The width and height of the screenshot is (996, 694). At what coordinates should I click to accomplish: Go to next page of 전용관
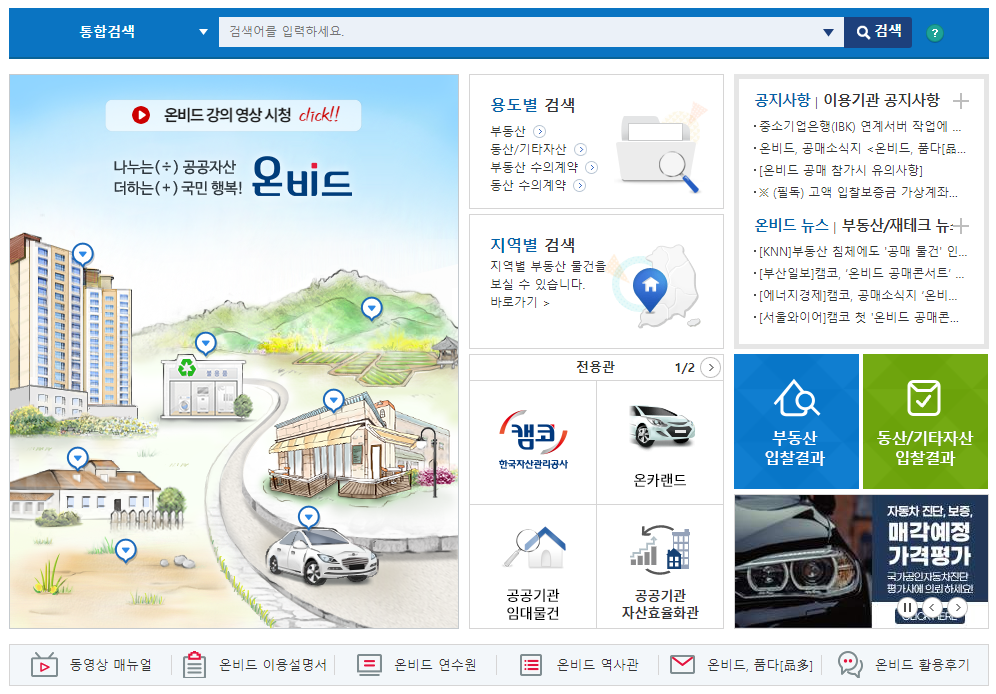(x=711, y=367)
